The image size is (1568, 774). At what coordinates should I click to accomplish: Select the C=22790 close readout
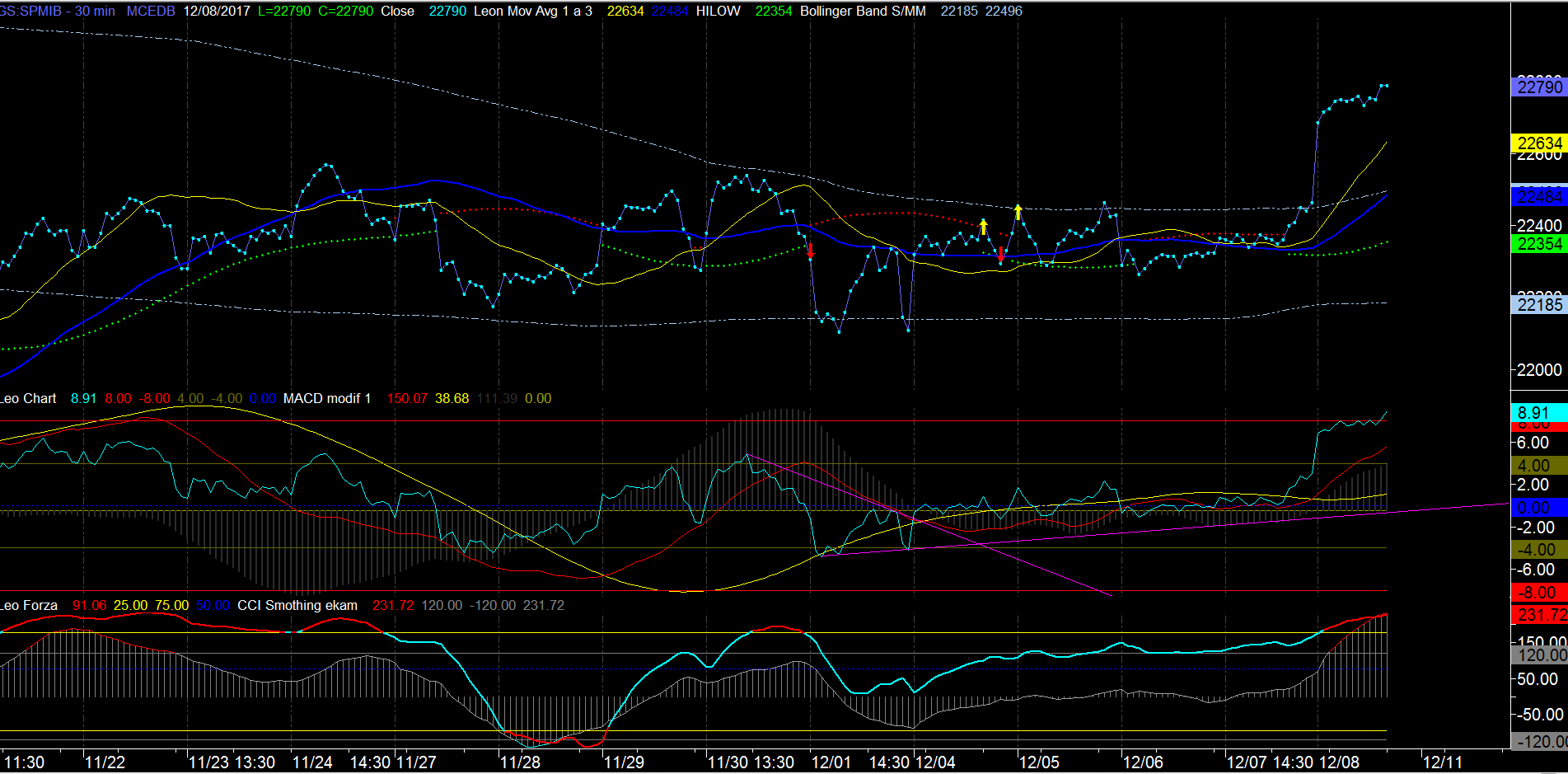346,12
